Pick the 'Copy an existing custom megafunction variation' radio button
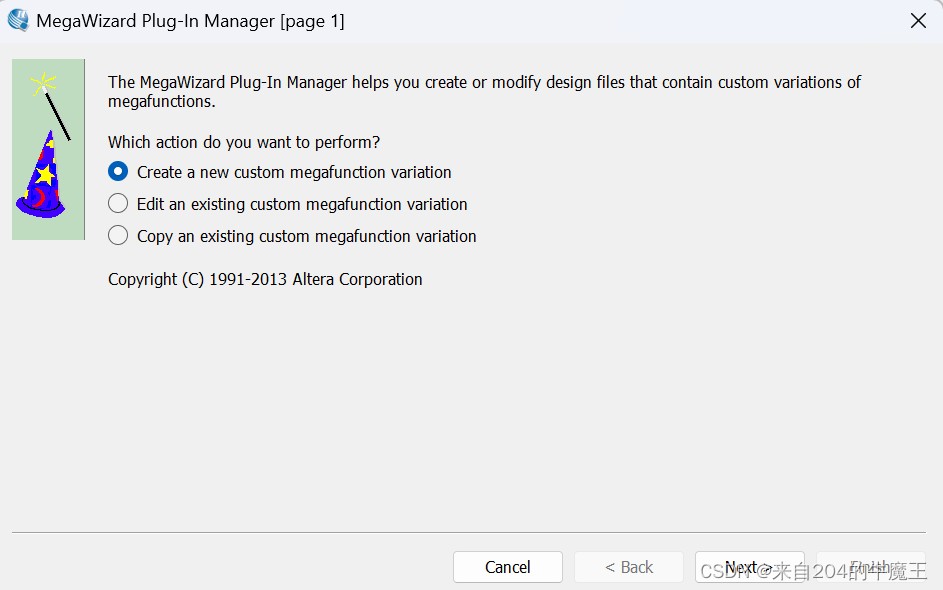Screen dimensions: 943x590 [x=118, y=236]
